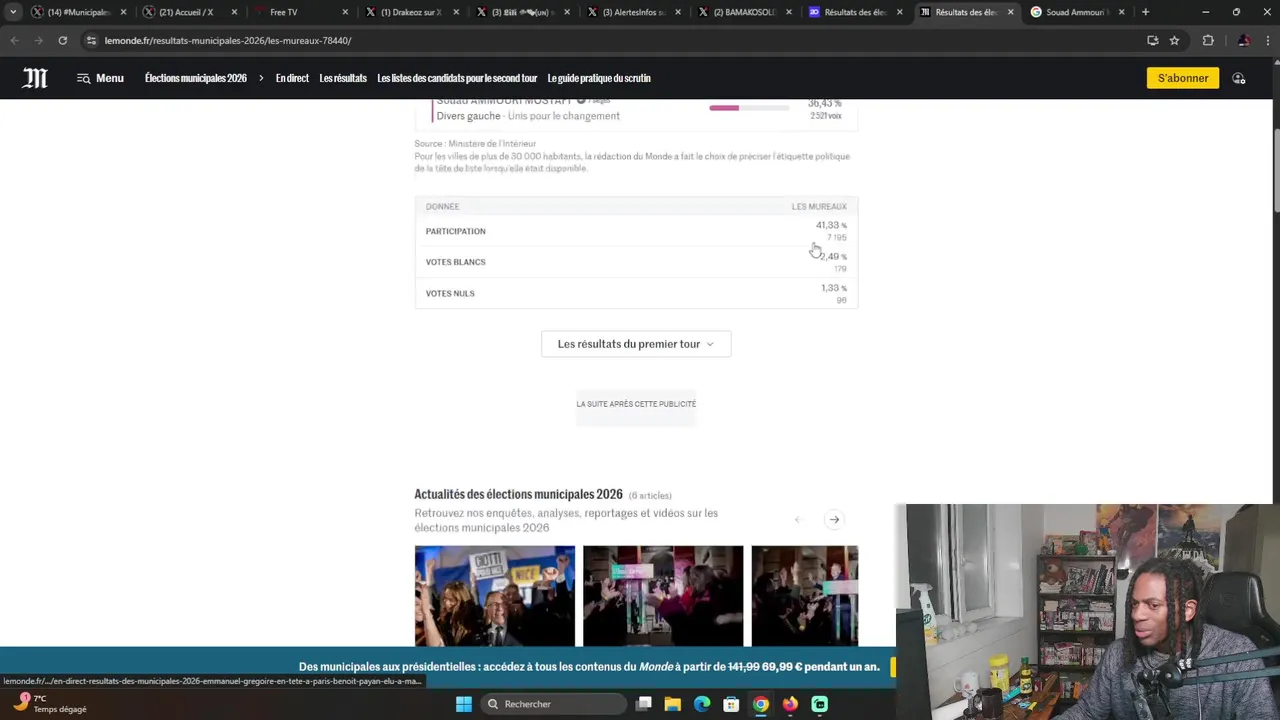This screenshot has height=720, width=1280.
Task: Click the taskbar Rechercher search box
Action: click(x=553, y=704)
